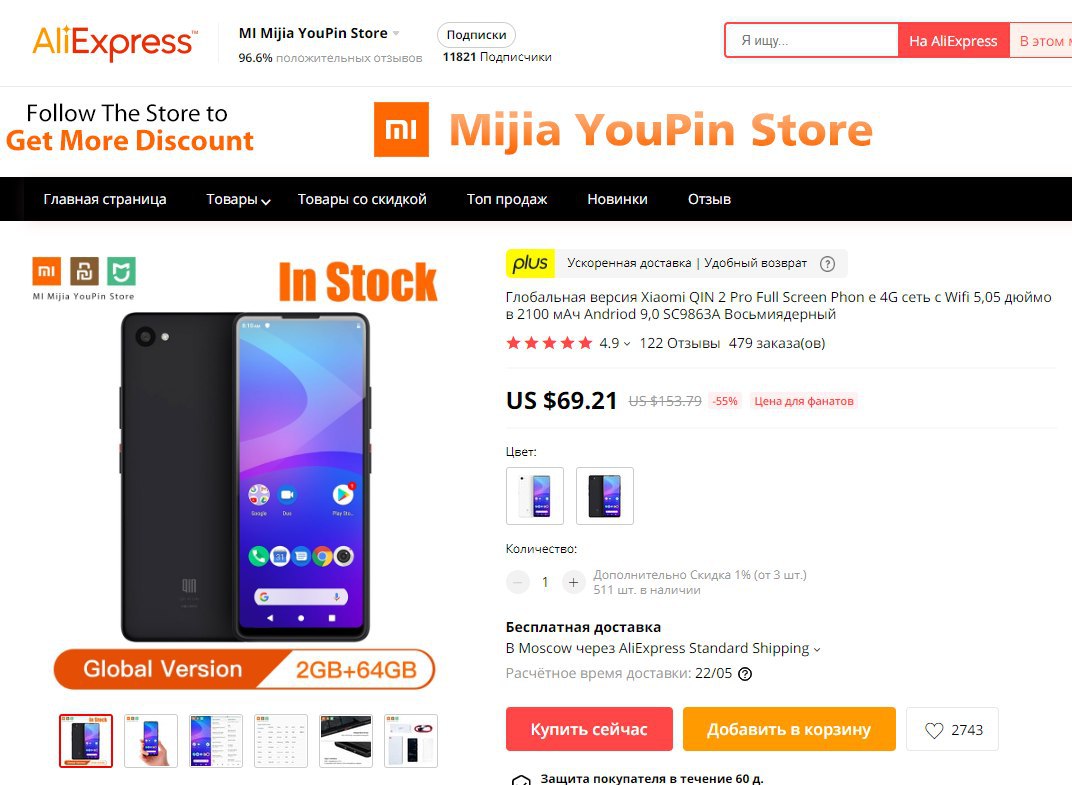
Task: Click the AliExpress logo
Action: 115,42
